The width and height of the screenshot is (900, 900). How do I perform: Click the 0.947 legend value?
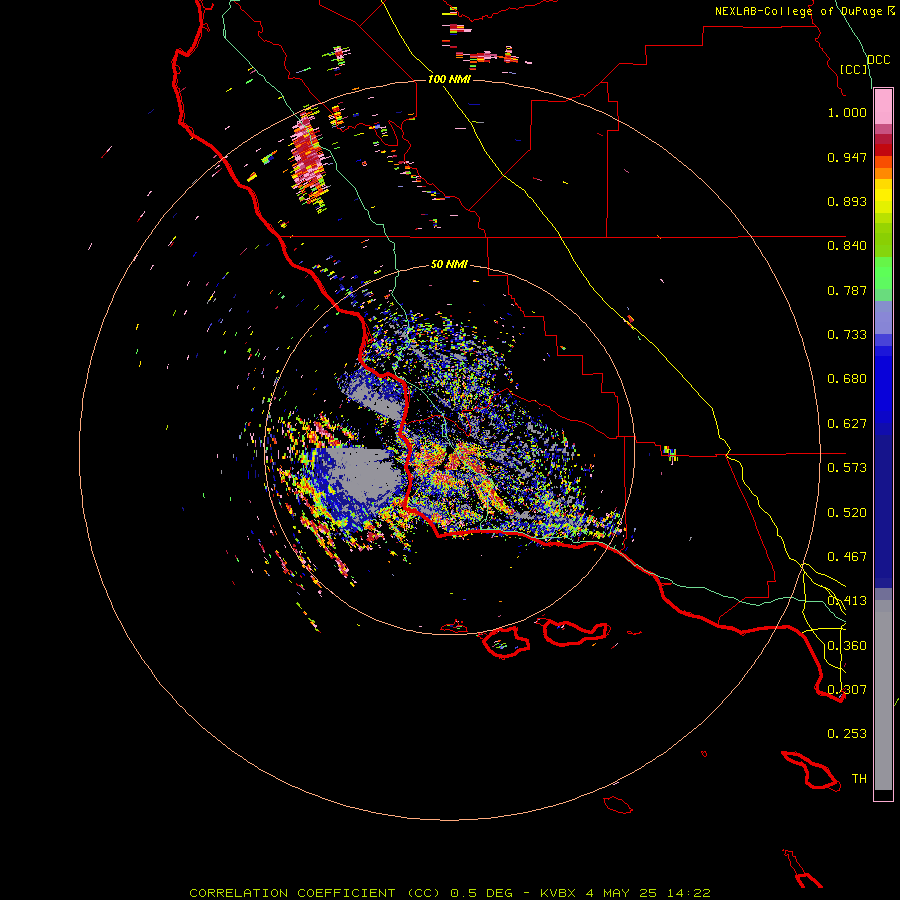tap(847, 157)
